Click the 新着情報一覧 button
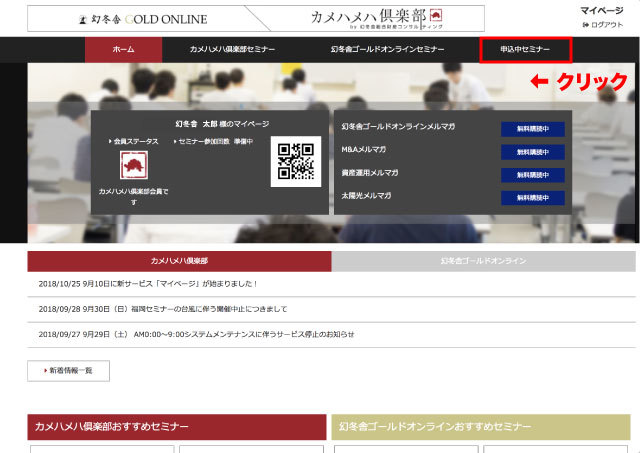The width and height of the screenshot is (640, 453). pyautogui.click(x=68, y=370)
